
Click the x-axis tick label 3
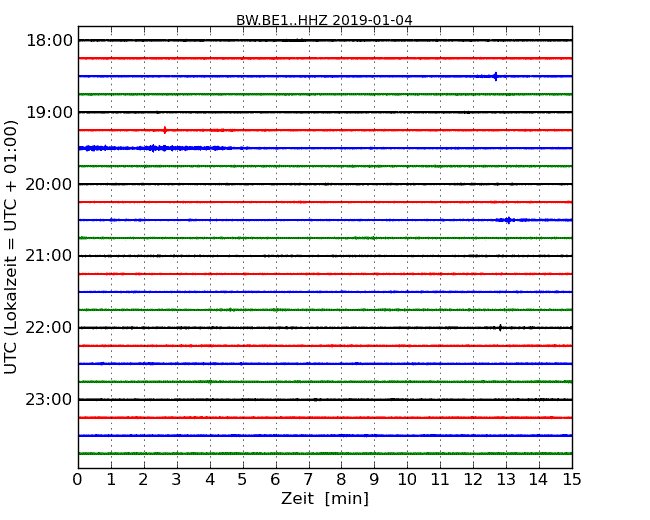tap(177, 479)
